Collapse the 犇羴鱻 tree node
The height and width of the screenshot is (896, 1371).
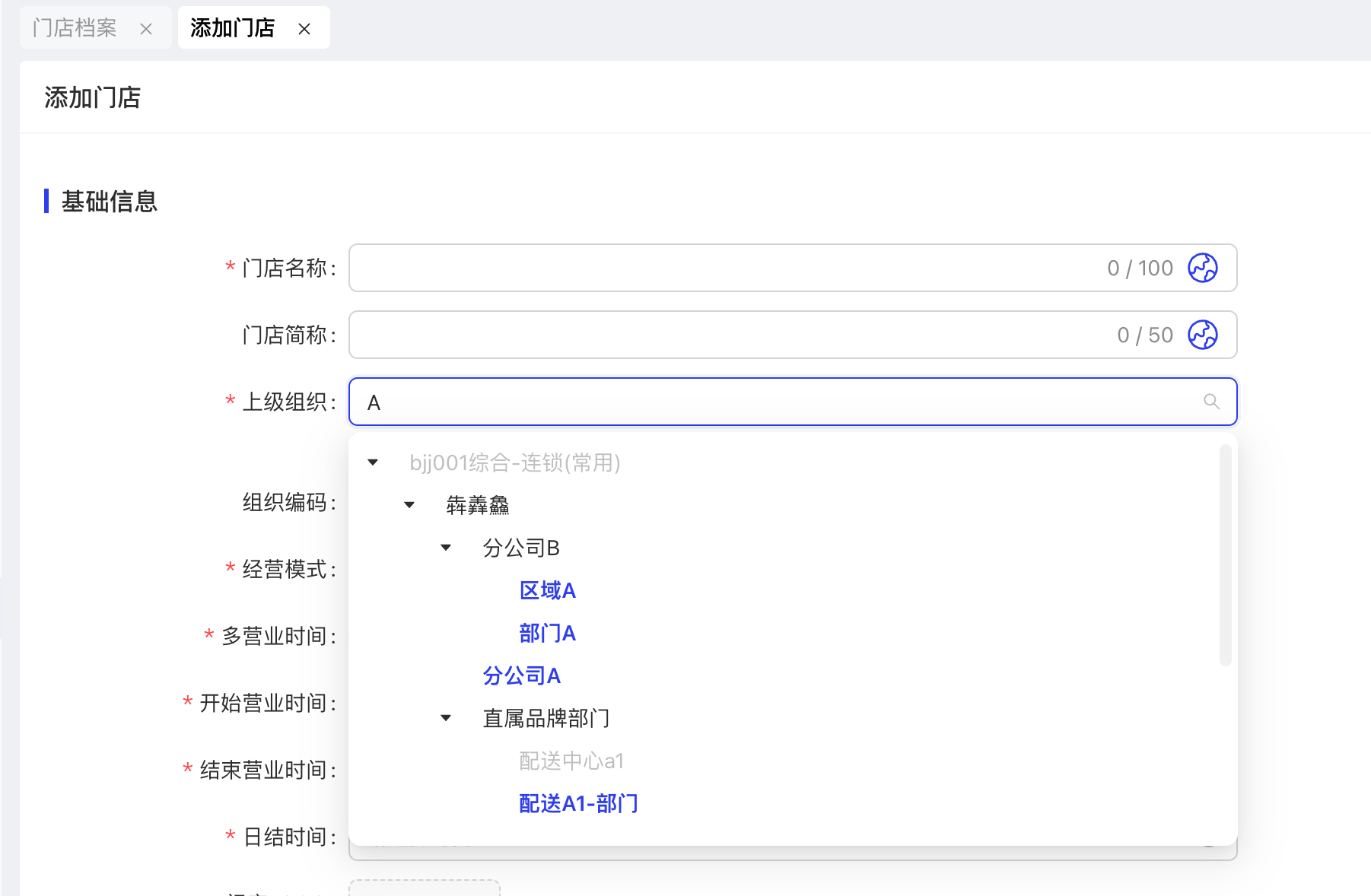(x=409, y=505)
